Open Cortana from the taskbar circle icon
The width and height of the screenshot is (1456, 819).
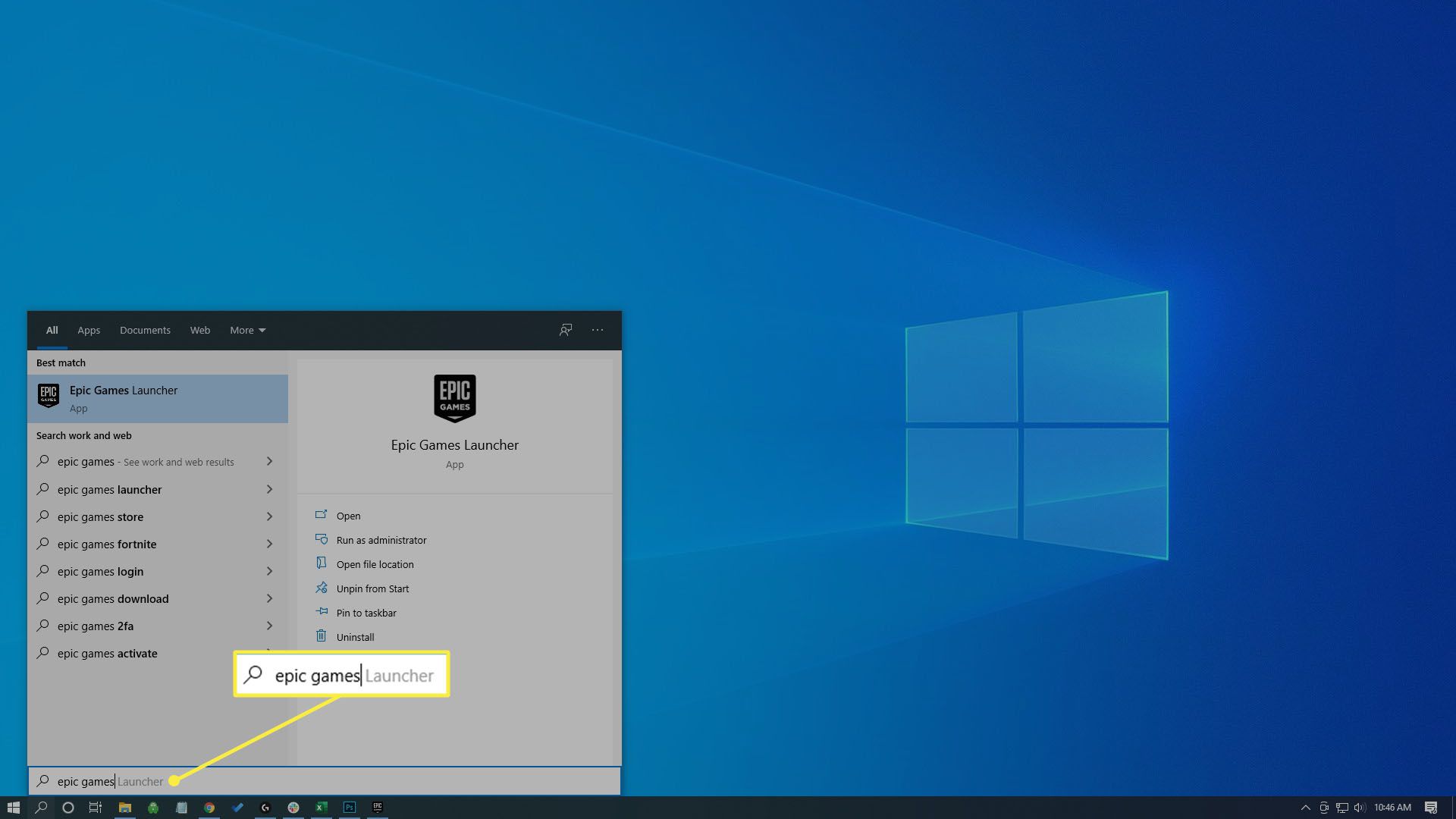pos(67,808)
